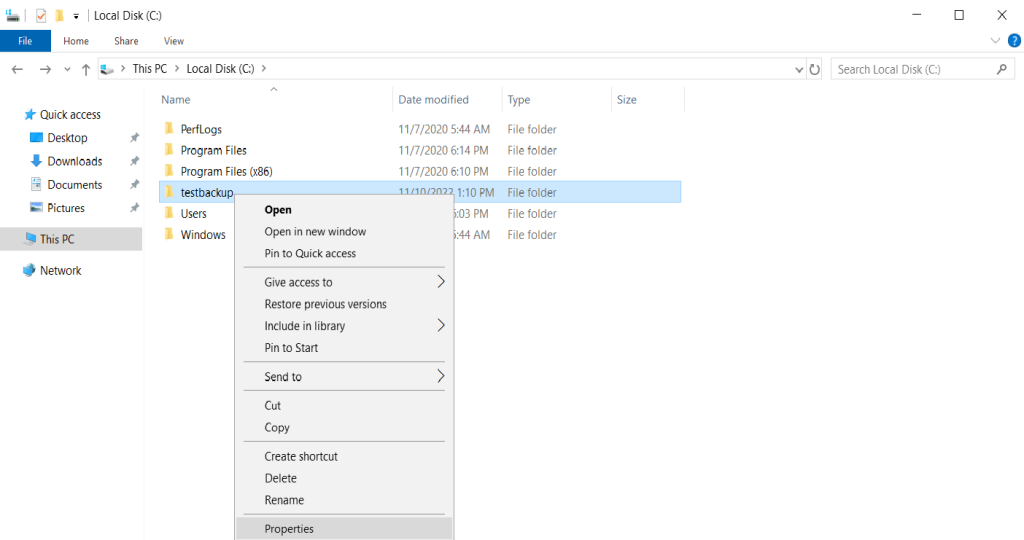Click the search magnifier icon
1024x540 pixels.
[x=1002, y=69]
